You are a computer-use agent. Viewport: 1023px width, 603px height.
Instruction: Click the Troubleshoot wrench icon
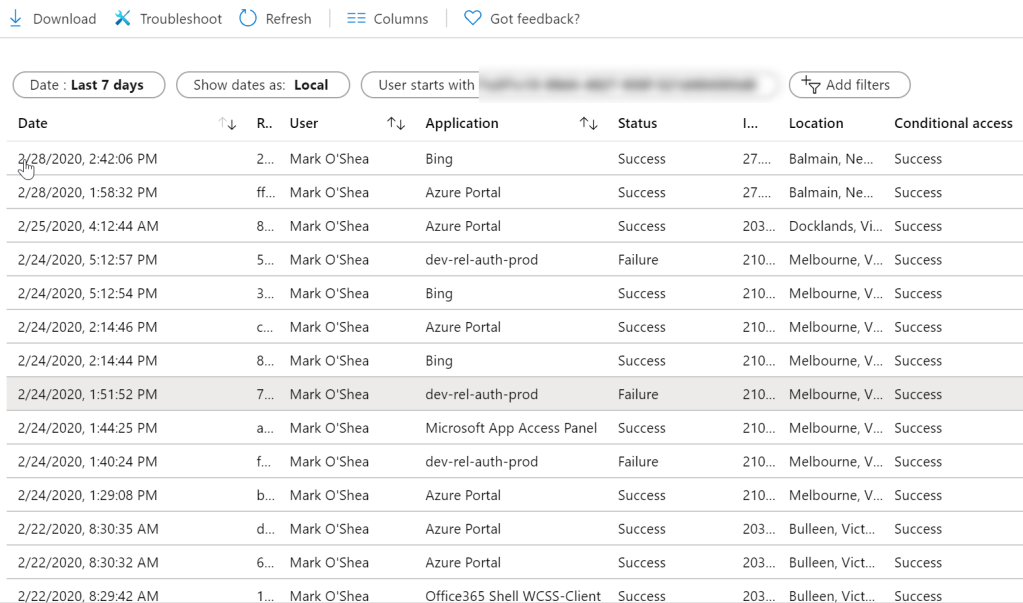123,18
